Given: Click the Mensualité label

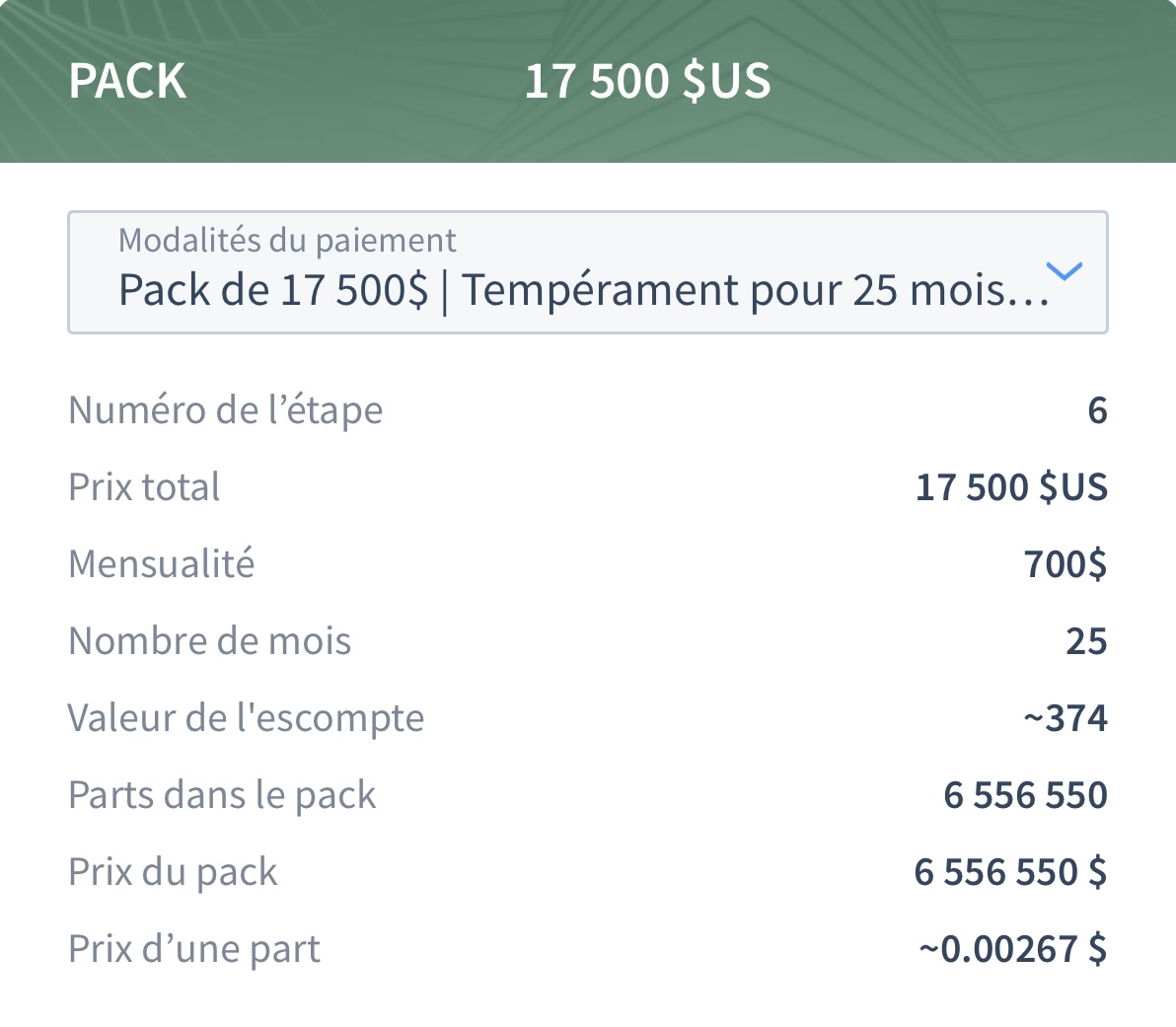Looking at the screenshot, I should pyautogui.click(x=161, y=563).
